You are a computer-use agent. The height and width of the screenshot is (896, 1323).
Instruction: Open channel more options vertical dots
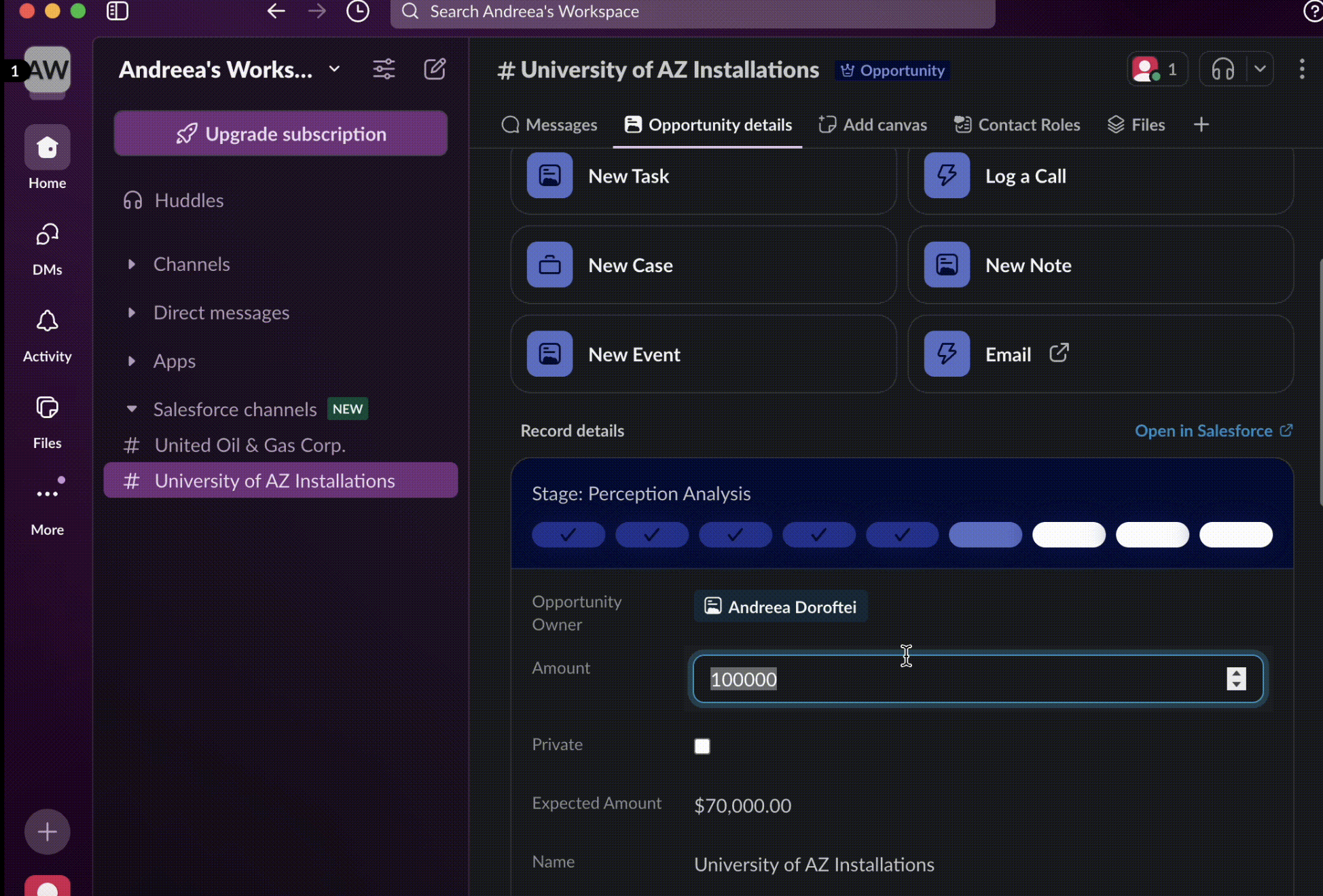[1302, 69]
